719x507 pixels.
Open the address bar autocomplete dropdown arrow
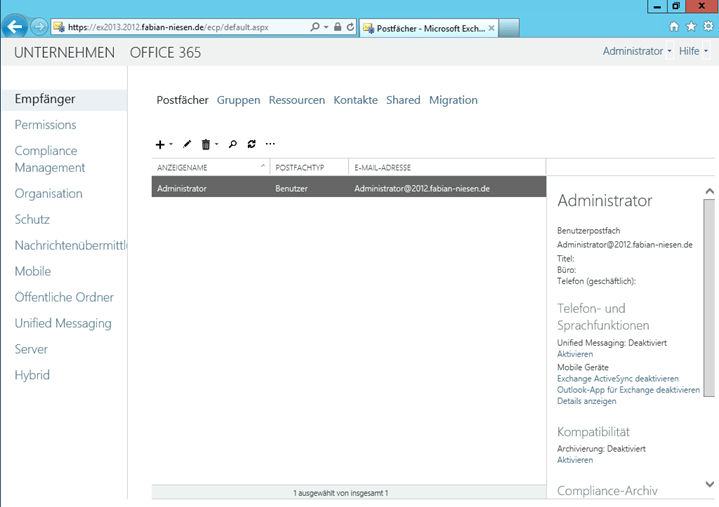(x=326, y=27)
